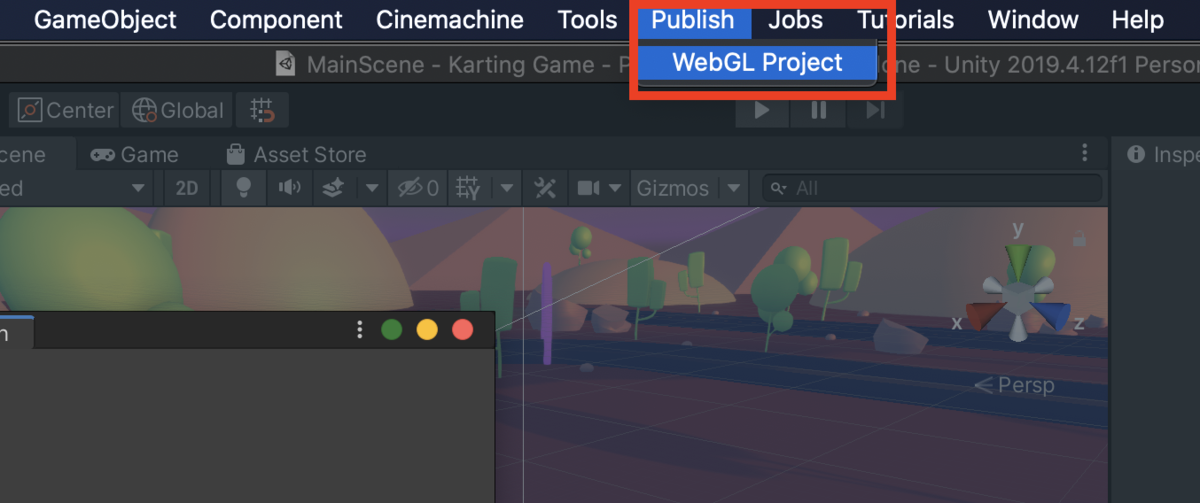1200x503 pixels.
Task: Click the red x-axis gizmo cone
Action: coord(985,315)
